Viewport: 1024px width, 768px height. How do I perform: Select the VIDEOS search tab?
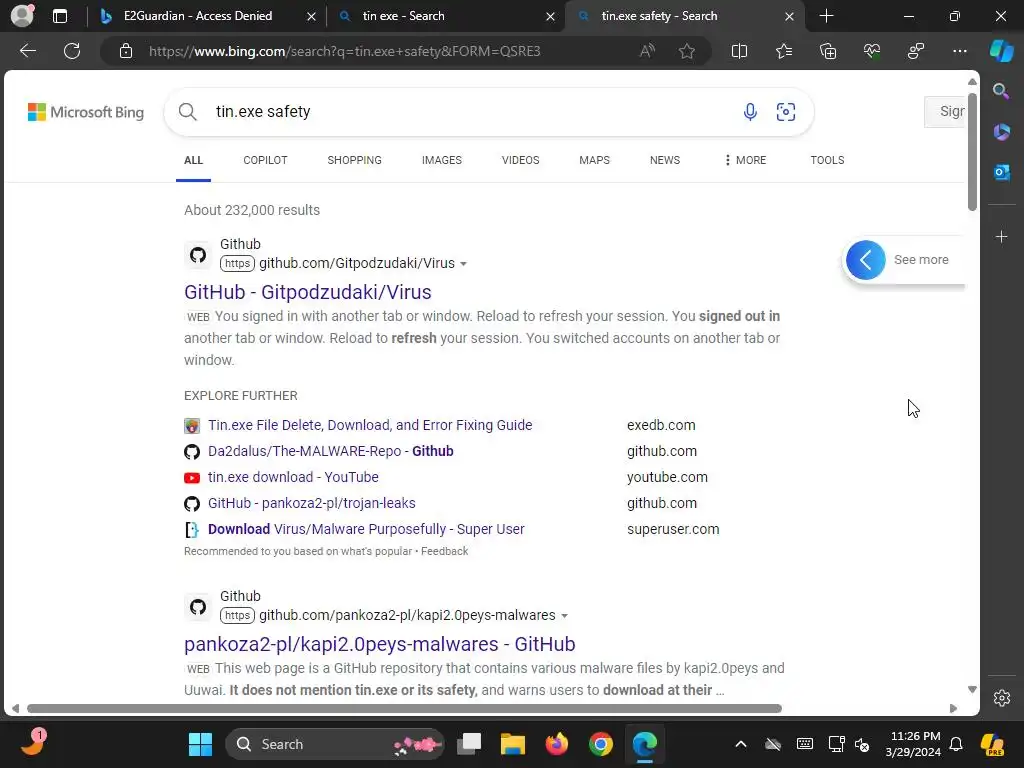click(x=520, y=160)
